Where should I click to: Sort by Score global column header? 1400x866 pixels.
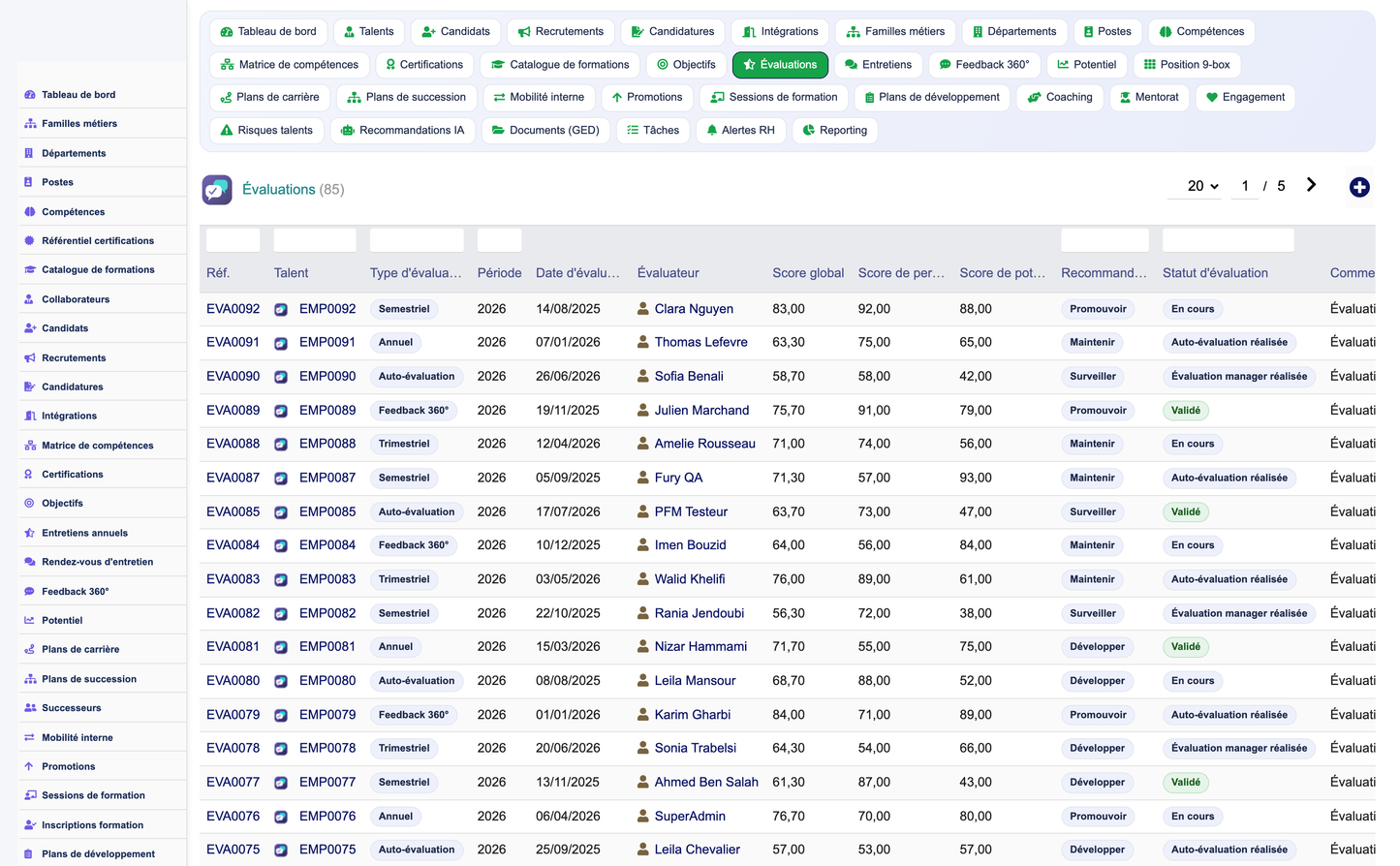tap(808, 273)
